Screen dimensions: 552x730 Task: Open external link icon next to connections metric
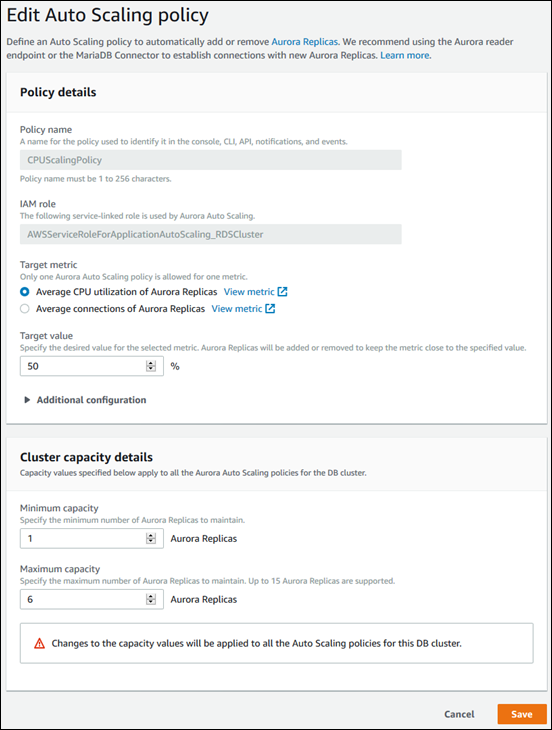point(270,309)
